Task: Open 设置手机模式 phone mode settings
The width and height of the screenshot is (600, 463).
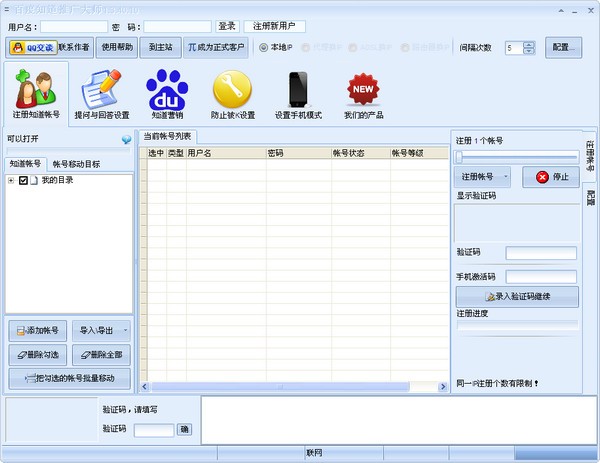Action: tap(298, 97)
